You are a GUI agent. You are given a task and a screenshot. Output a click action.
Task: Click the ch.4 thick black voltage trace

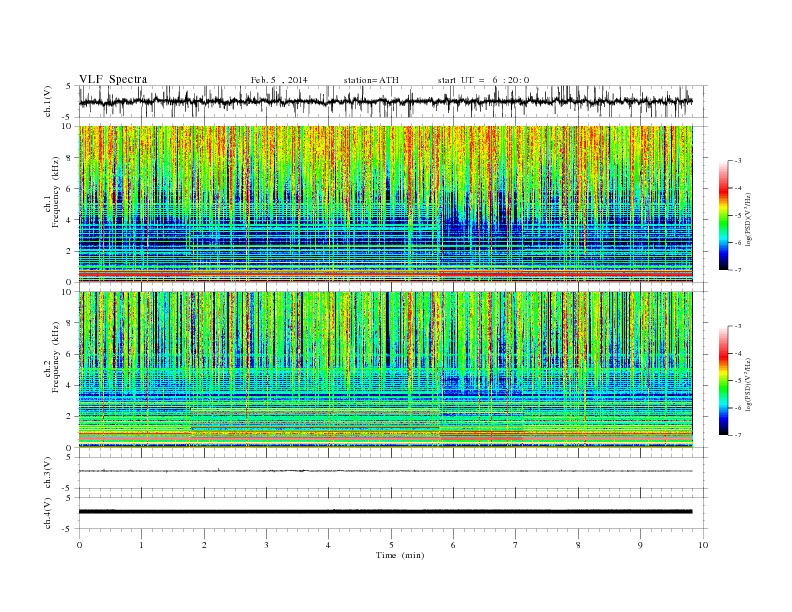[x=385, y=512]
